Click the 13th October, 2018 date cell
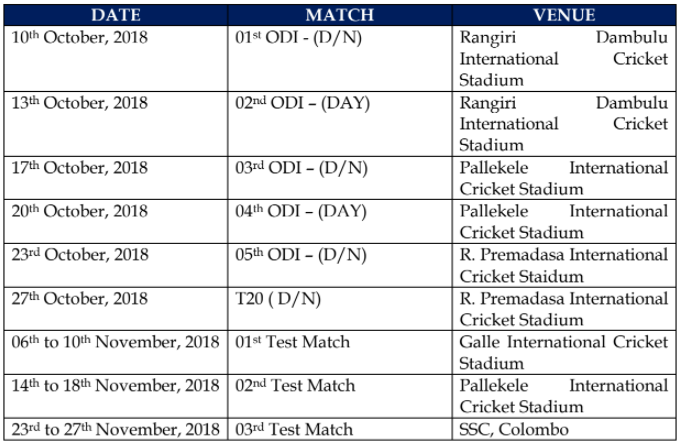Screen dimensions: 681x446 pyautogui.click(x=116, y=124)
